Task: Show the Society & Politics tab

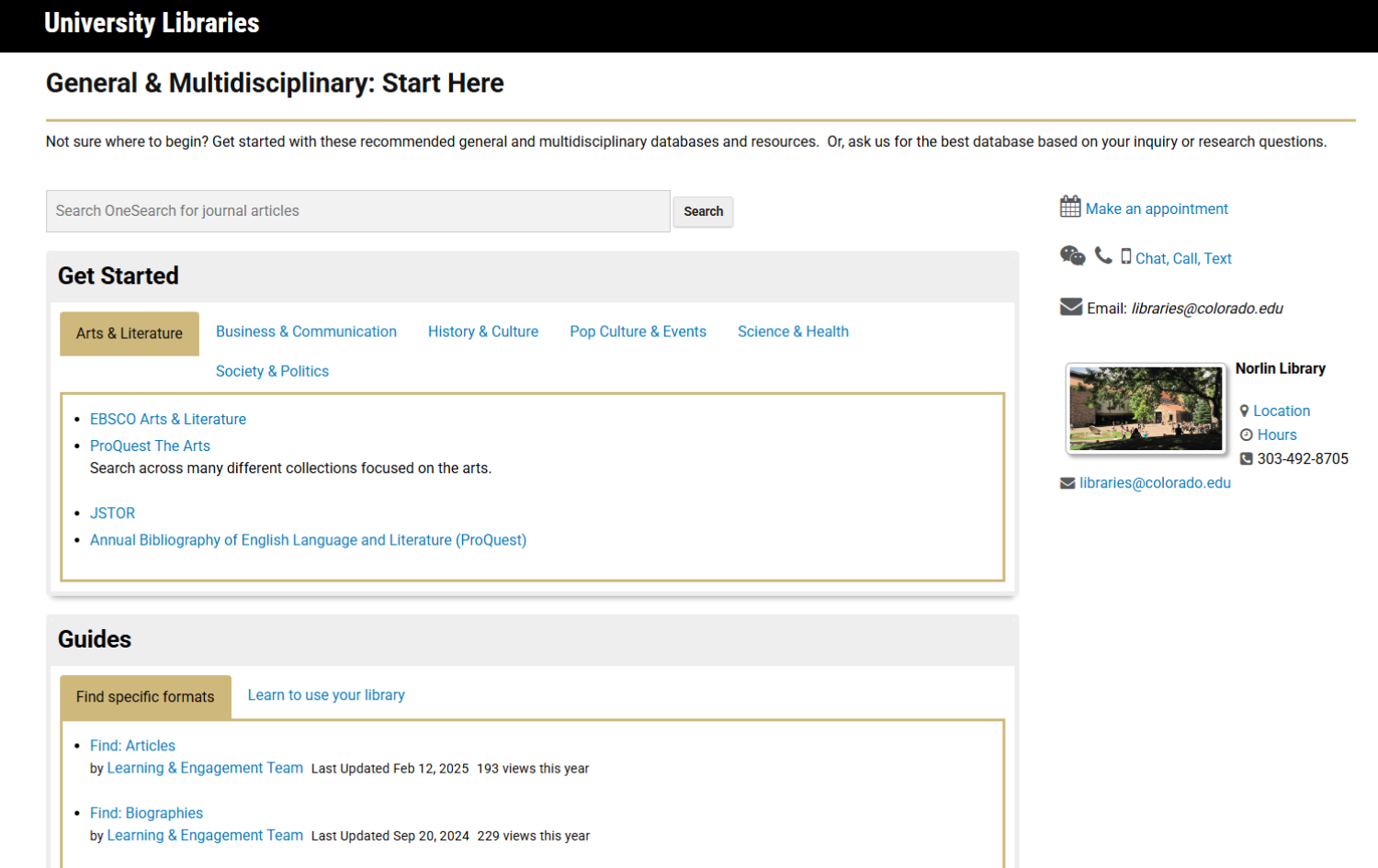Action: [x=272, y=371]
